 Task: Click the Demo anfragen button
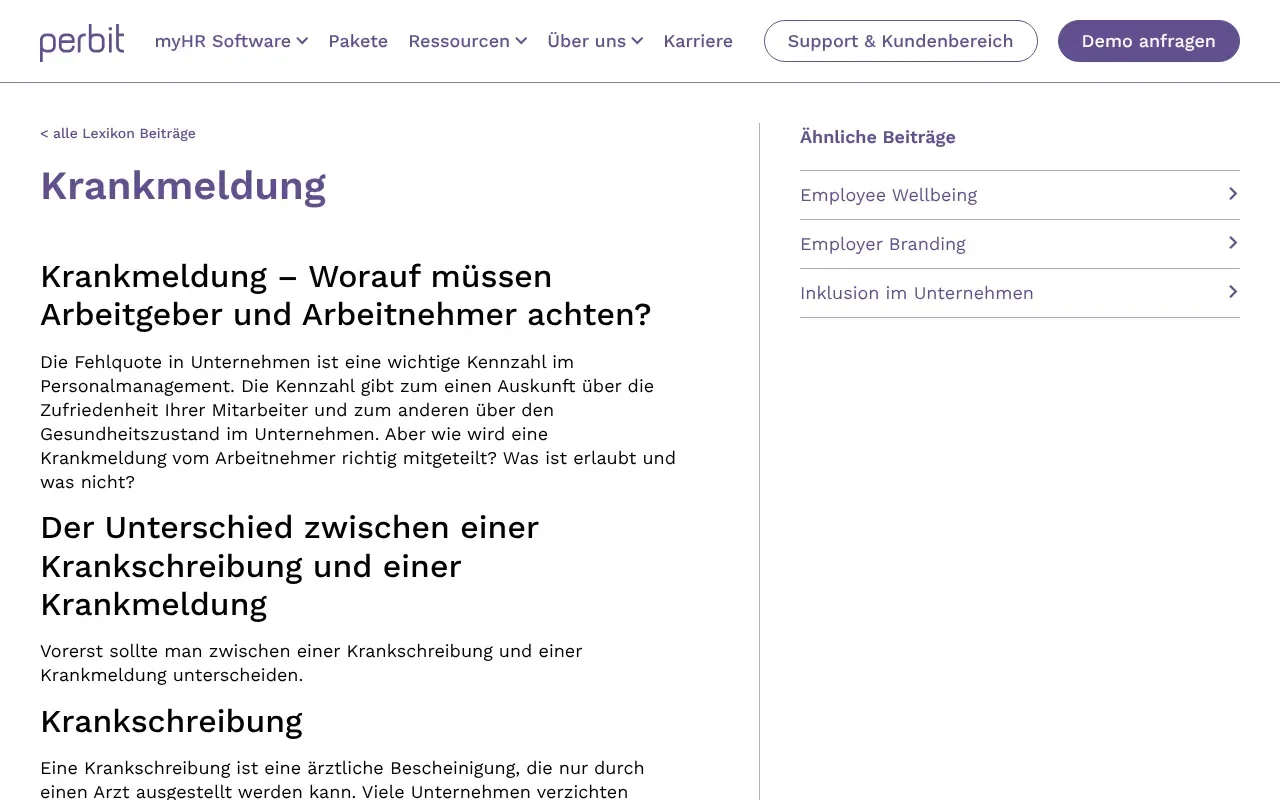pos(1148,41)
